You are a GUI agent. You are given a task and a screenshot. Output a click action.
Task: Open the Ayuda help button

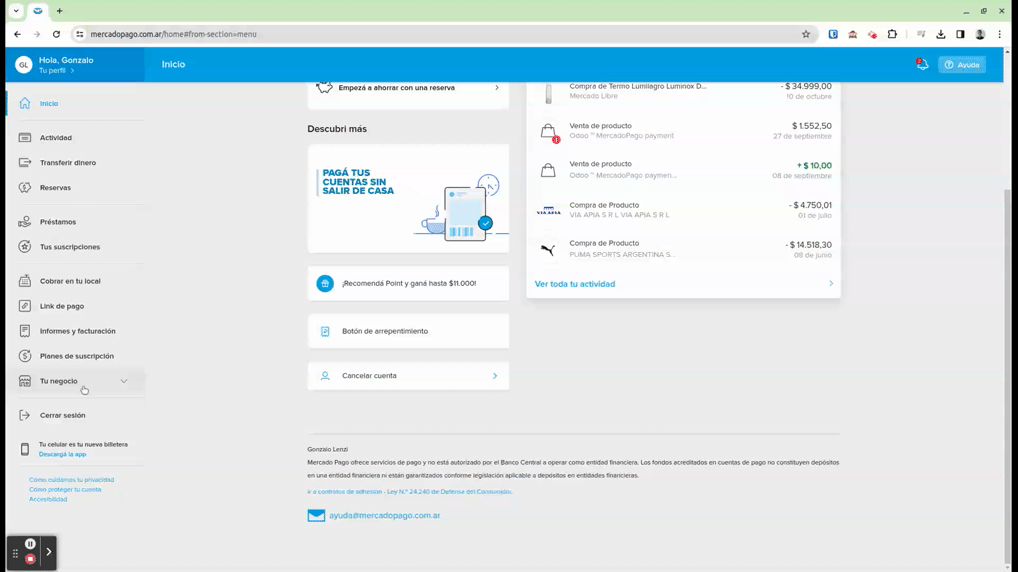(x=962, y=65)
